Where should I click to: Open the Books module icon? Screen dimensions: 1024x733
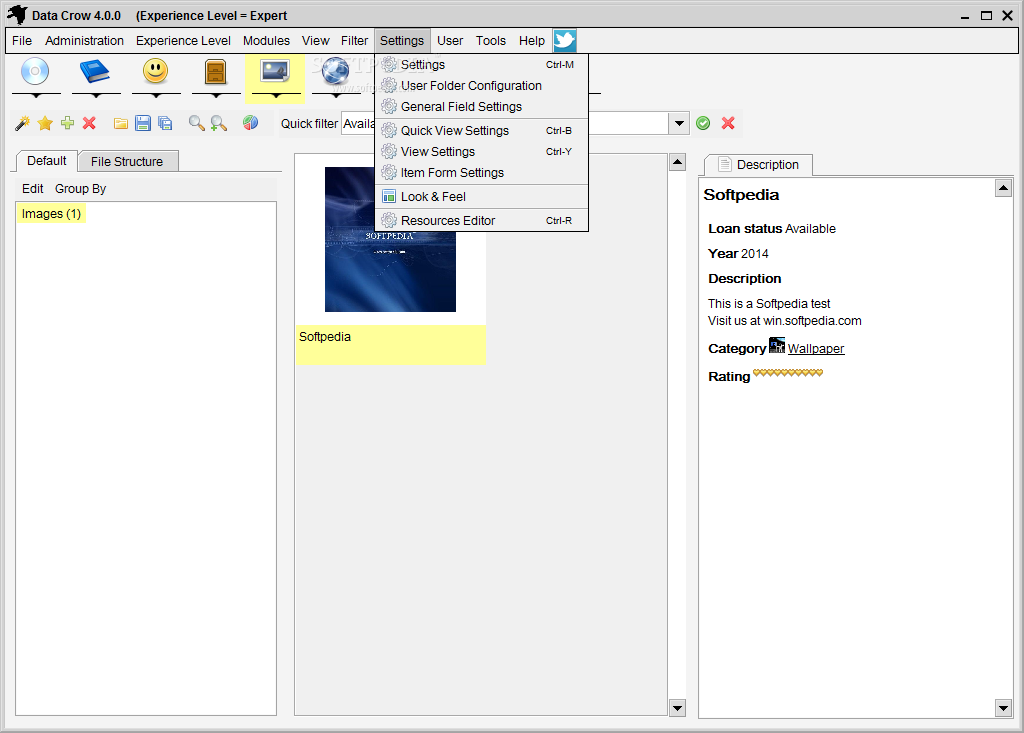point(95,71)
